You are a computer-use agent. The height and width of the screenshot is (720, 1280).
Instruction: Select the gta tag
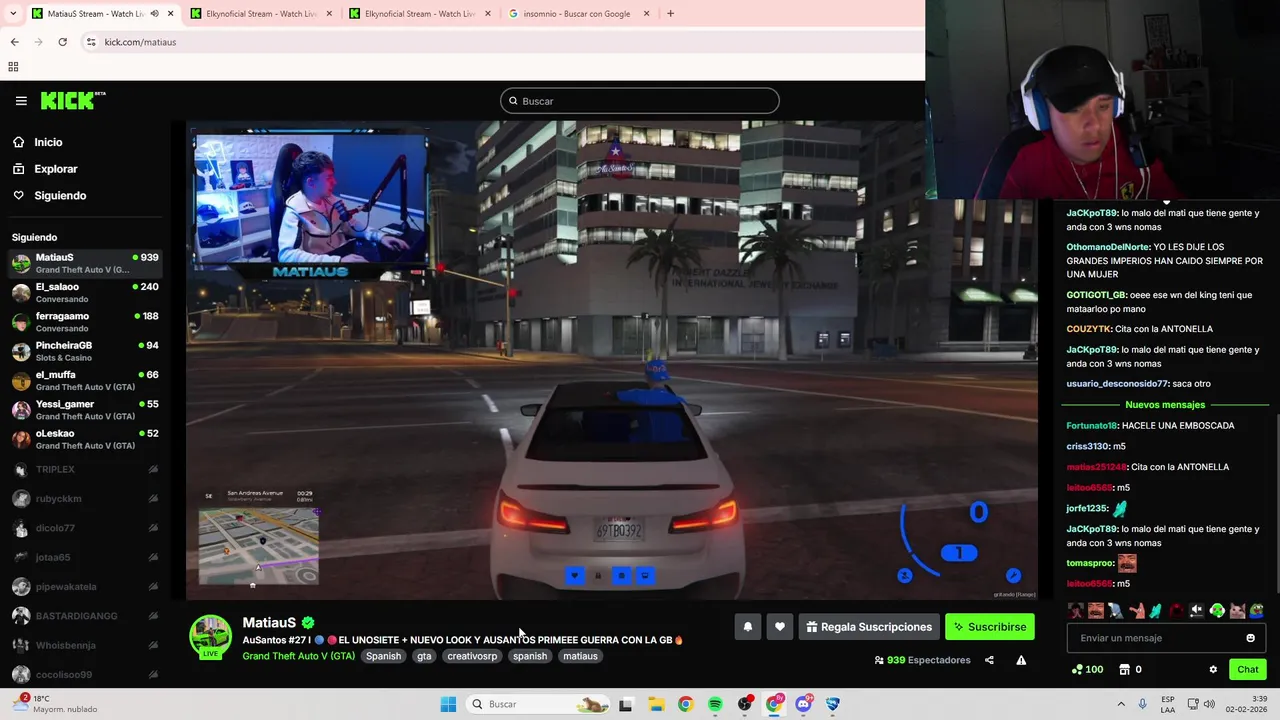pyautogui.click(x=424, y=656)
